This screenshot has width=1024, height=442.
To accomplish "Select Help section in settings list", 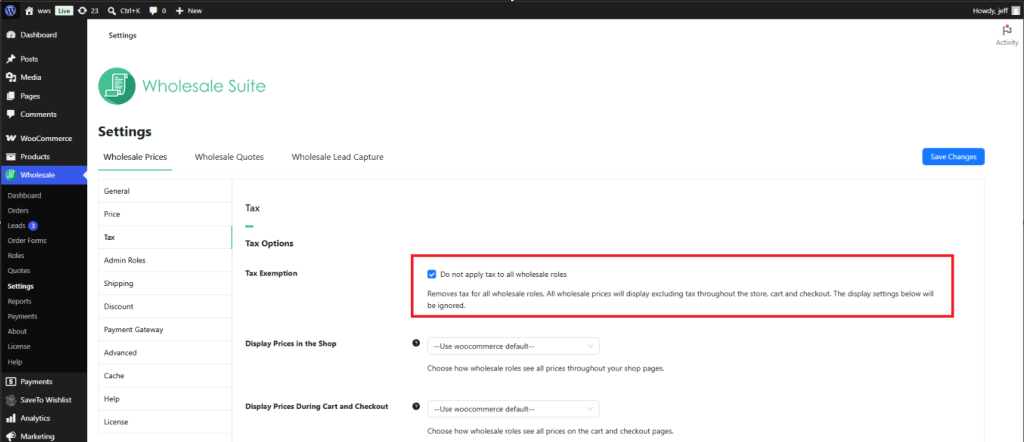I will (x=165, y=399).
